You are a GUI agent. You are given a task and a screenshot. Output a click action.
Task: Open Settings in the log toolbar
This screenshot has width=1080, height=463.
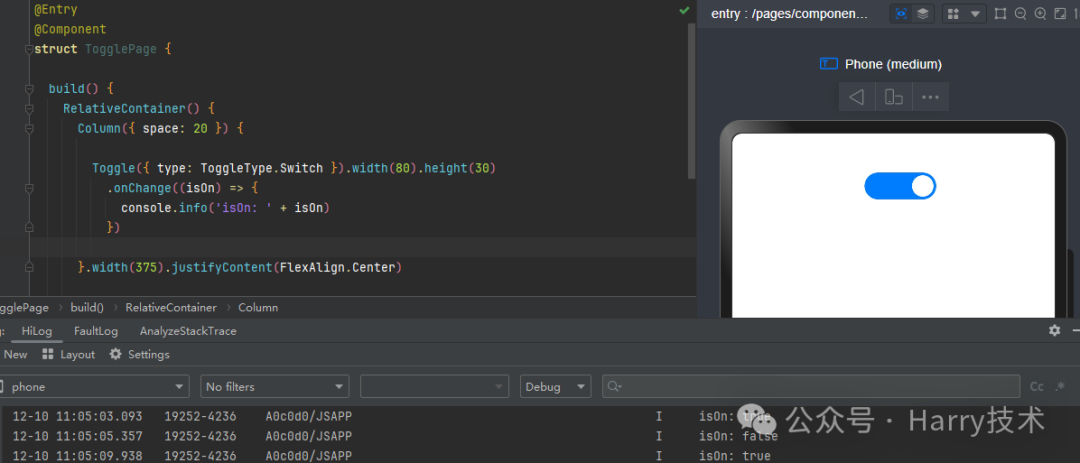[139, 354]
